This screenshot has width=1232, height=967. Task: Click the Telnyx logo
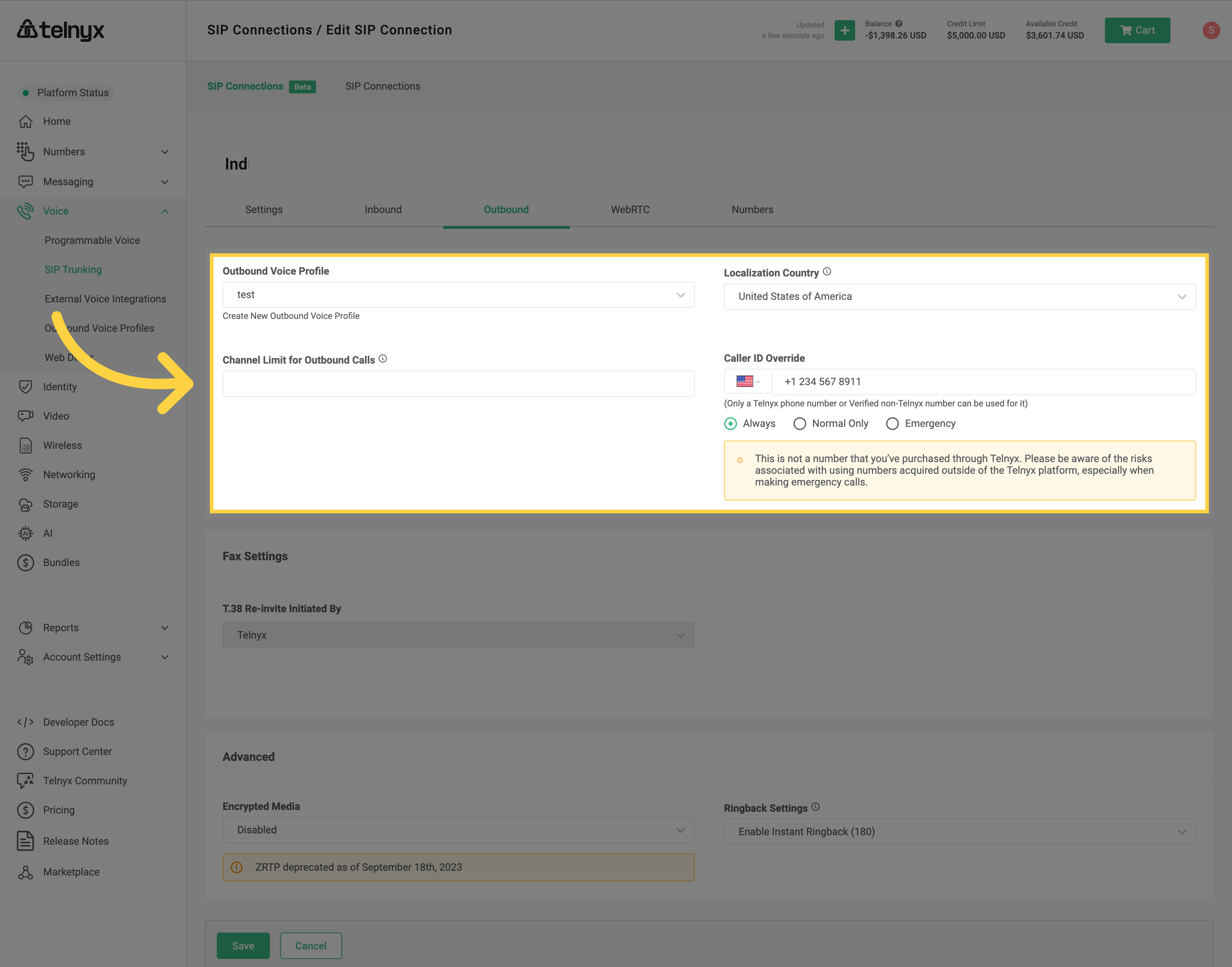pos(60,30)
